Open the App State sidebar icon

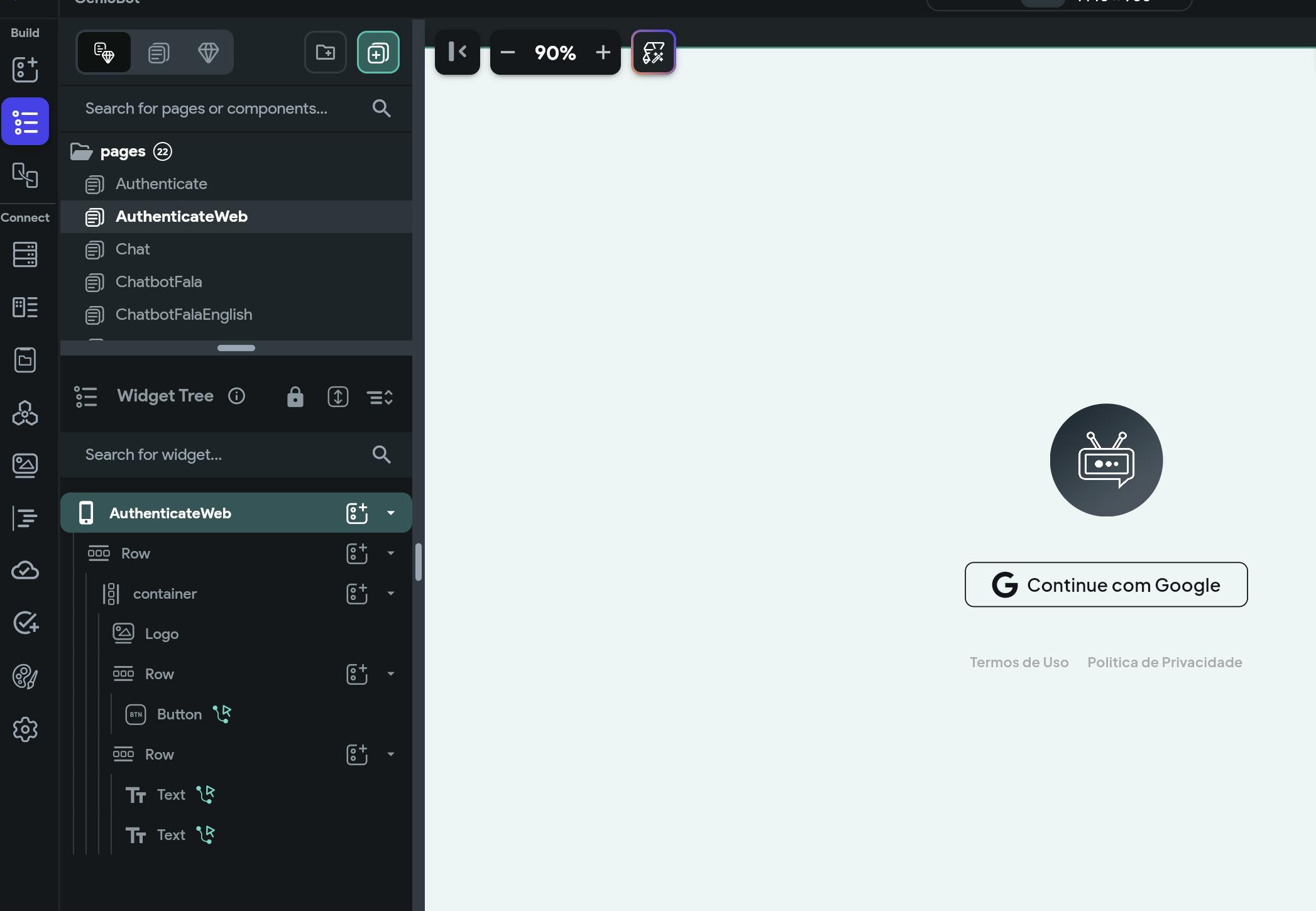tap(25, 360)
